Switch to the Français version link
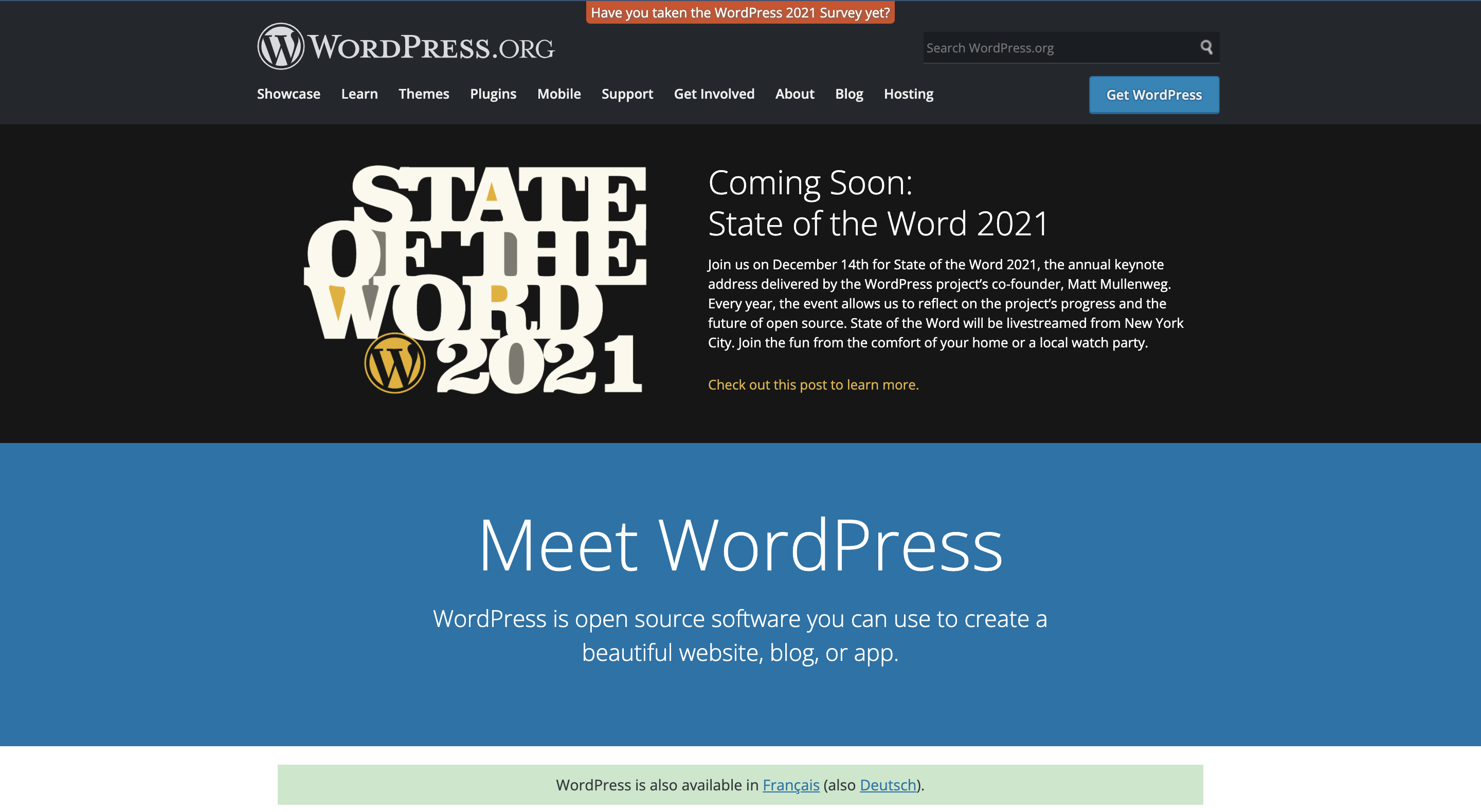1481x812 pixels. pos(790,784)
